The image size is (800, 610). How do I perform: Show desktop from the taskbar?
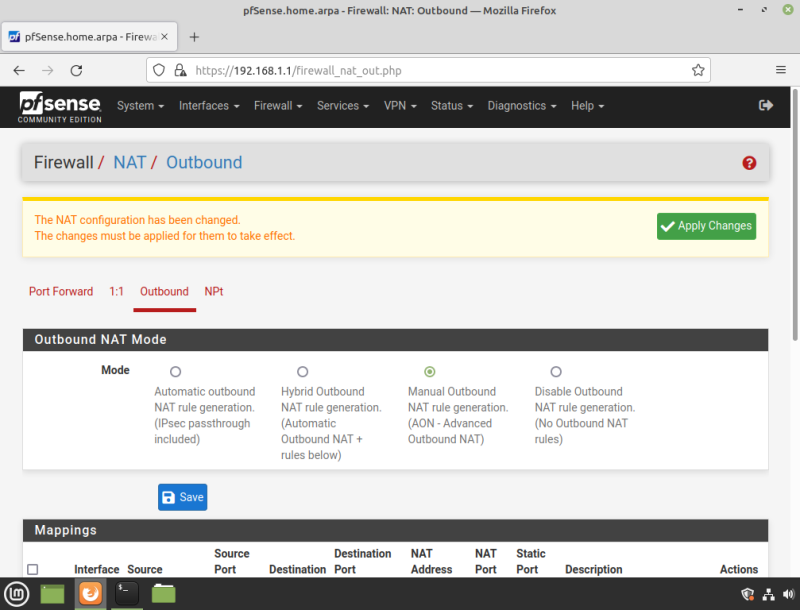click(53, 594)
